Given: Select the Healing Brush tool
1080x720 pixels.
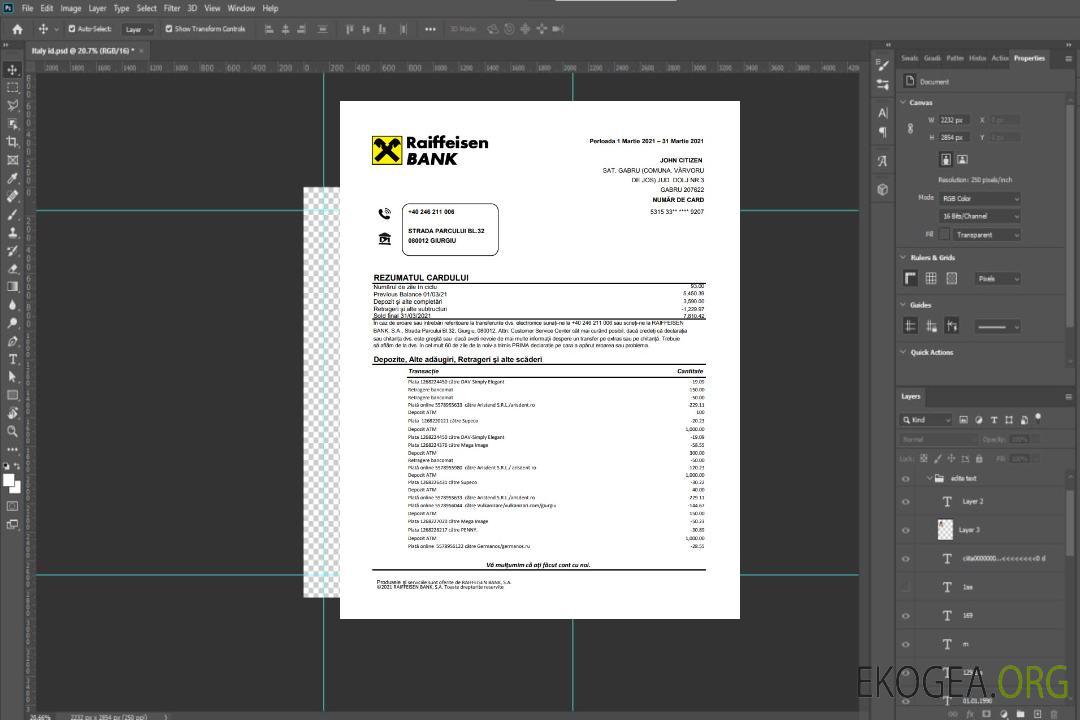Looking at the screenshot, I should click(x=12, y=196).
